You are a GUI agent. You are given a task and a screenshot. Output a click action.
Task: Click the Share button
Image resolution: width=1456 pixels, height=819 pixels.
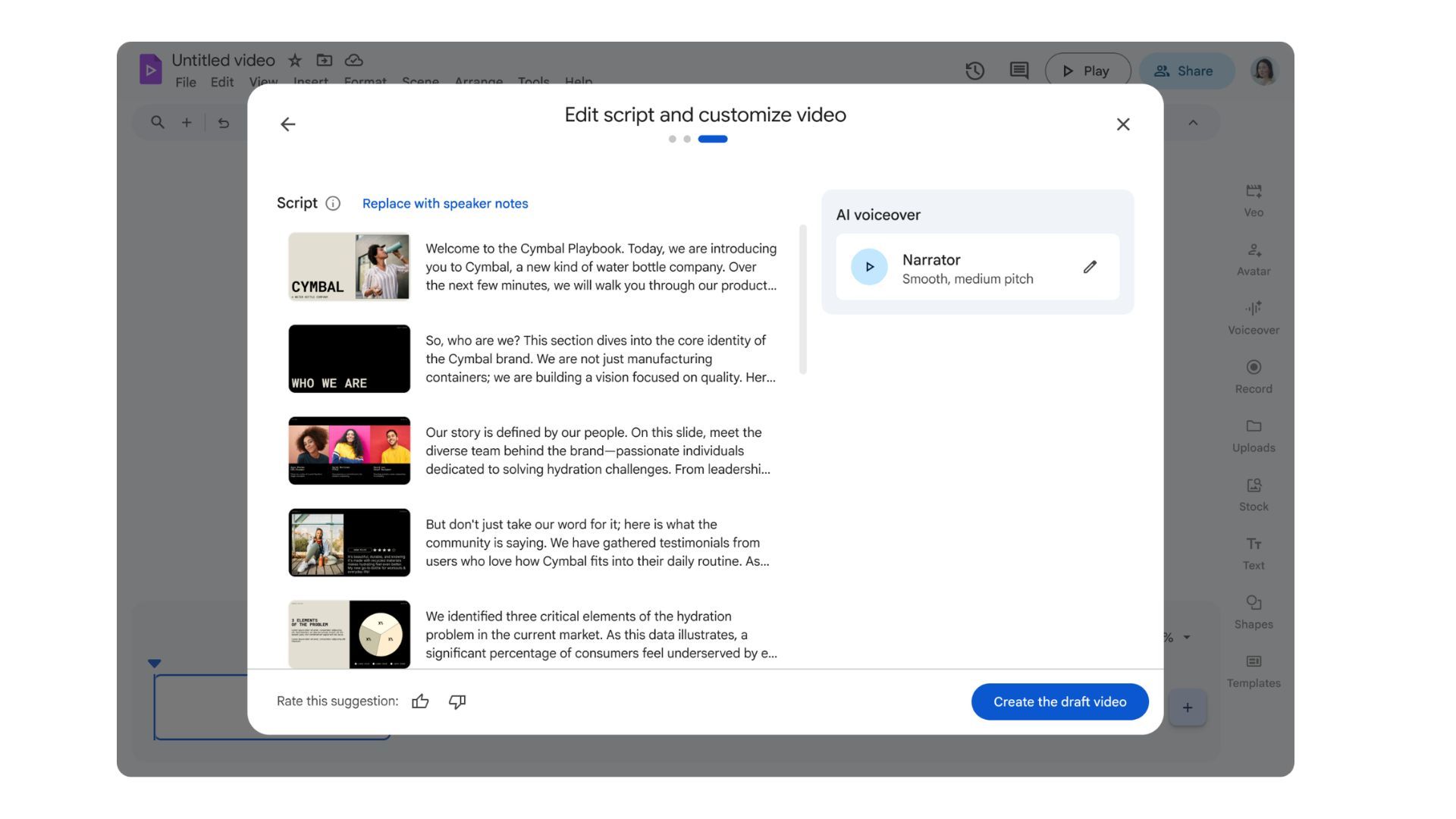click(1187, 71)
